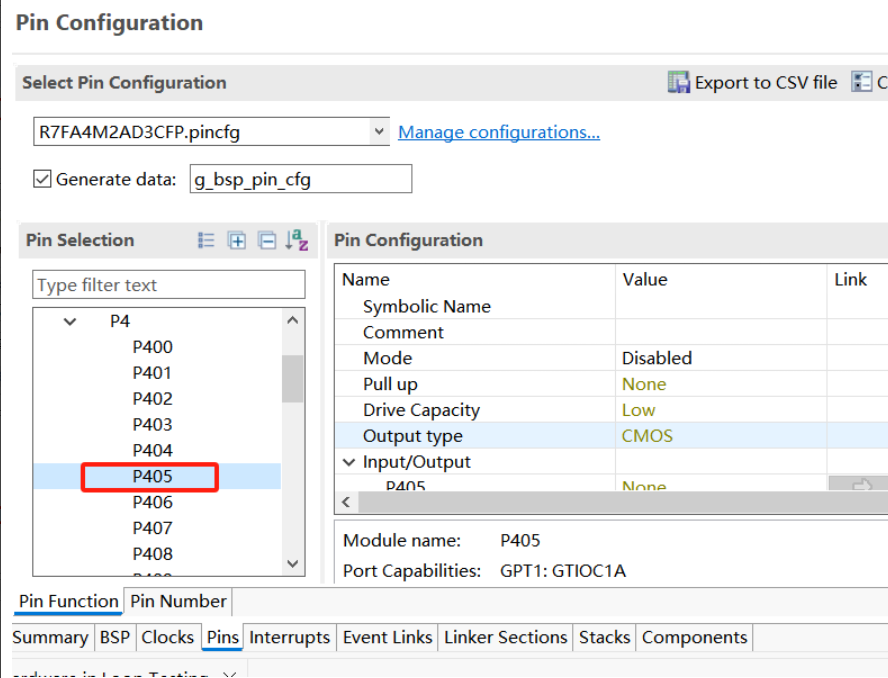888x678 pixels.
Task: Open the R7FA4M2AD3CFP.pincfg configuration dropdown
Action: pos(379,132)
